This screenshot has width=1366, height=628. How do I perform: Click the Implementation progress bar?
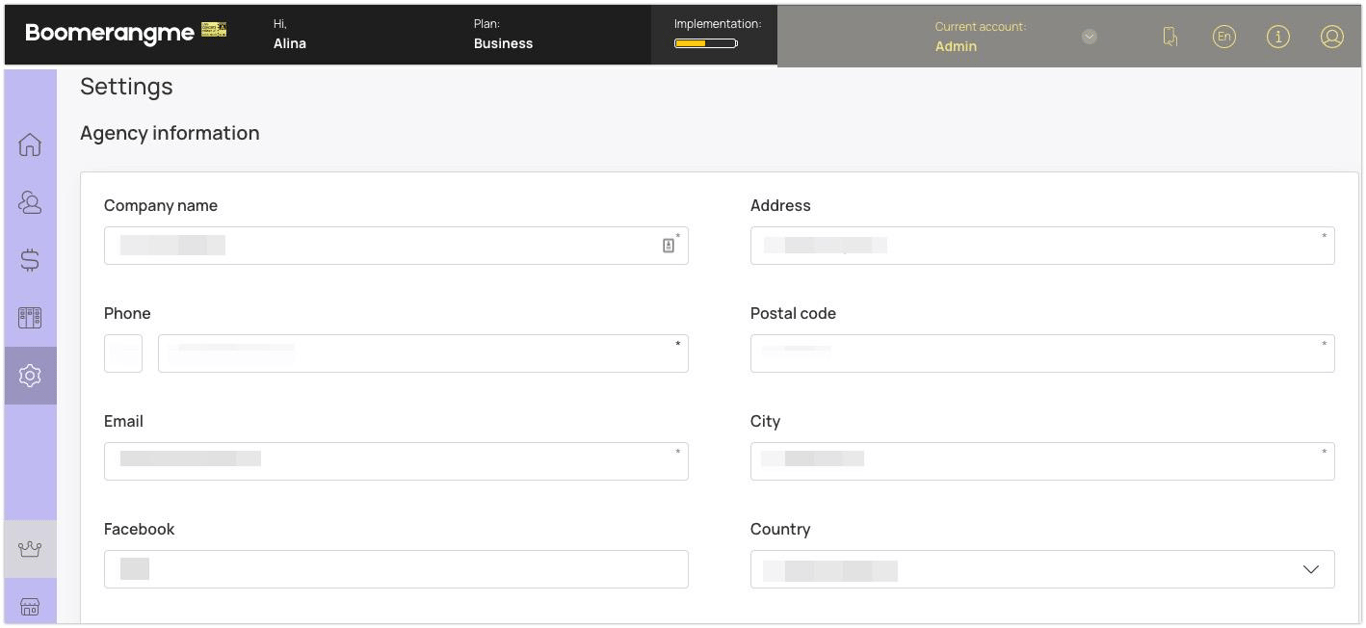pyautogui.click(x=706, y=44)
